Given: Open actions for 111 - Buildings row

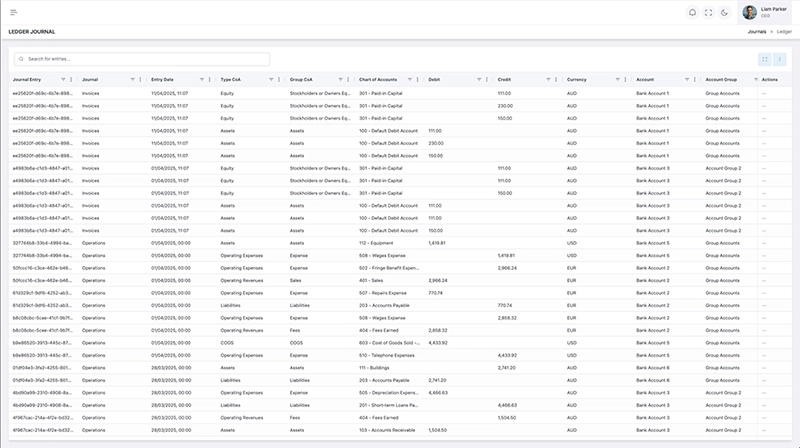Looking at the screenshot, I should click(x=764, y=368).
